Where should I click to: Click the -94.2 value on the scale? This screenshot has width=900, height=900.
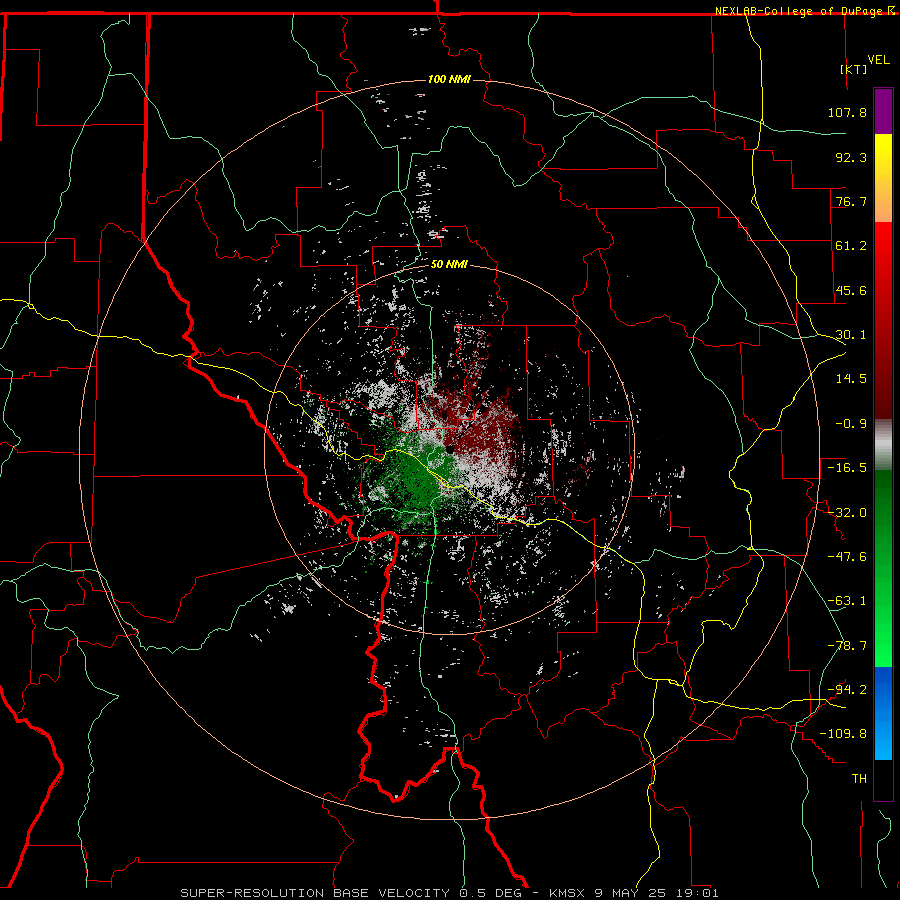(x=847, y=689)
